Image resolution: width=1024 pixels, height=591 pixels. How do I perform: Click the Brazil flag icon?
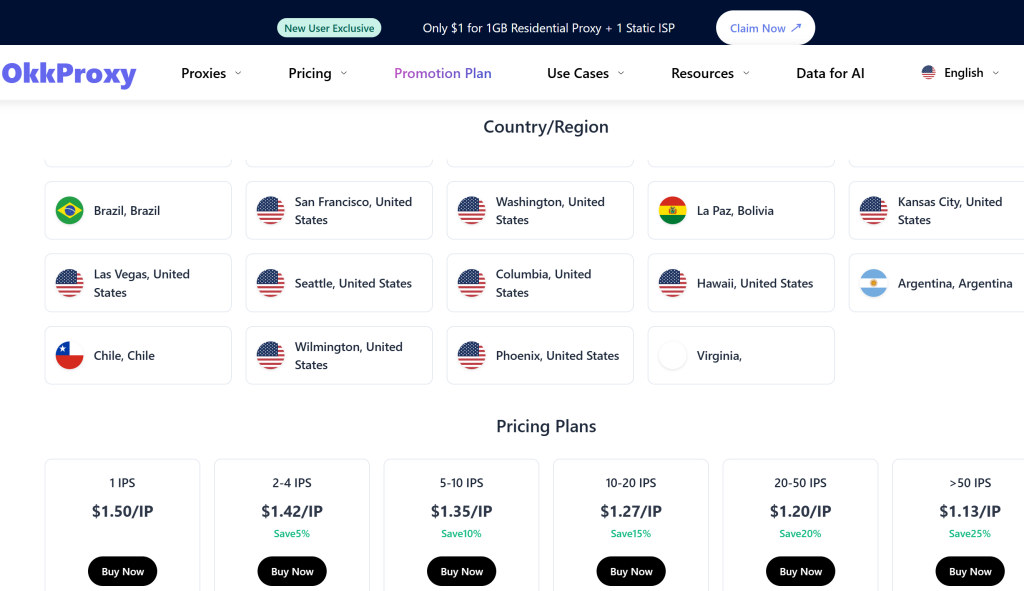[69, 211]
